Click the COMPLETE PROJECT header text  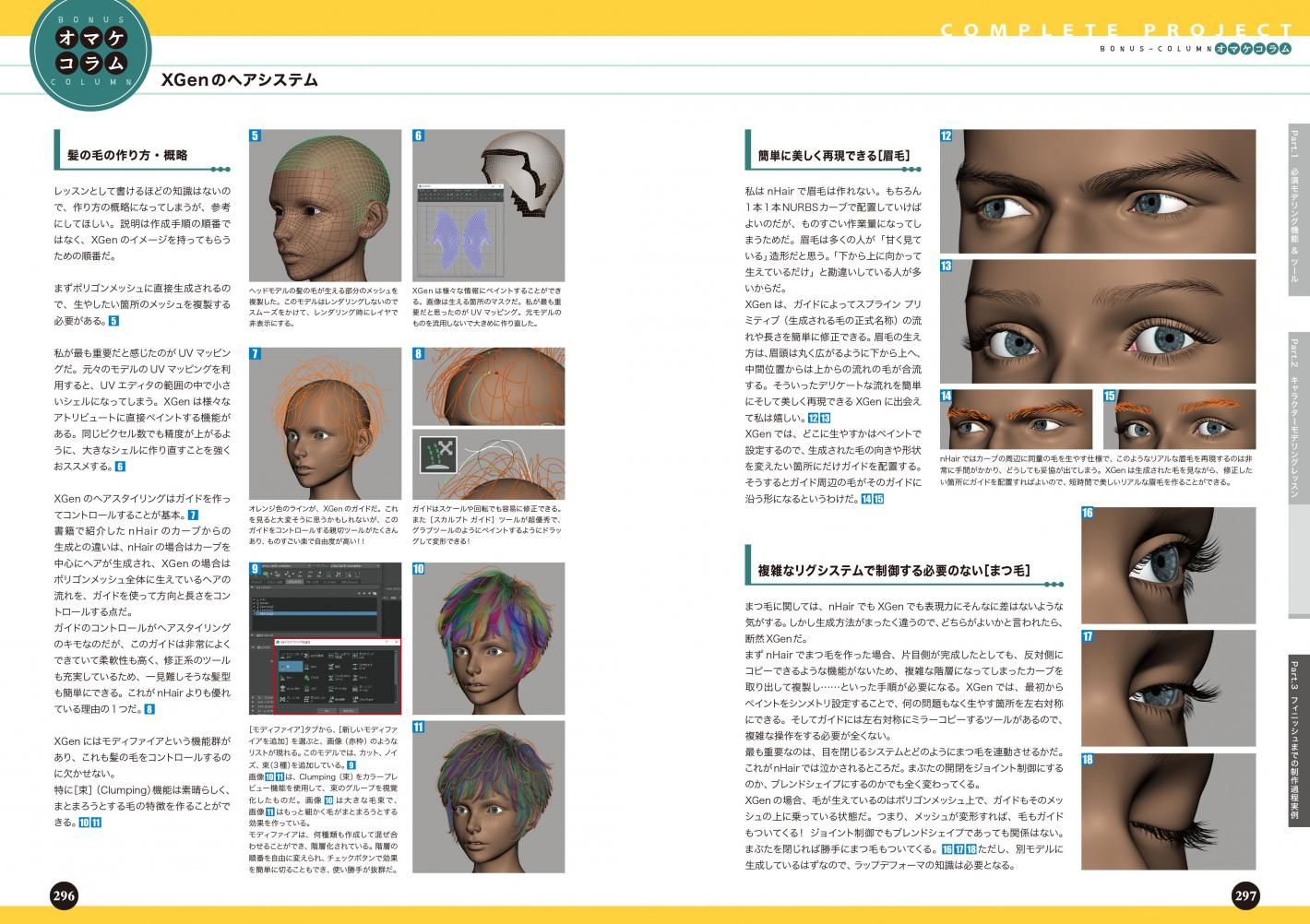[x=1116, y=30]
